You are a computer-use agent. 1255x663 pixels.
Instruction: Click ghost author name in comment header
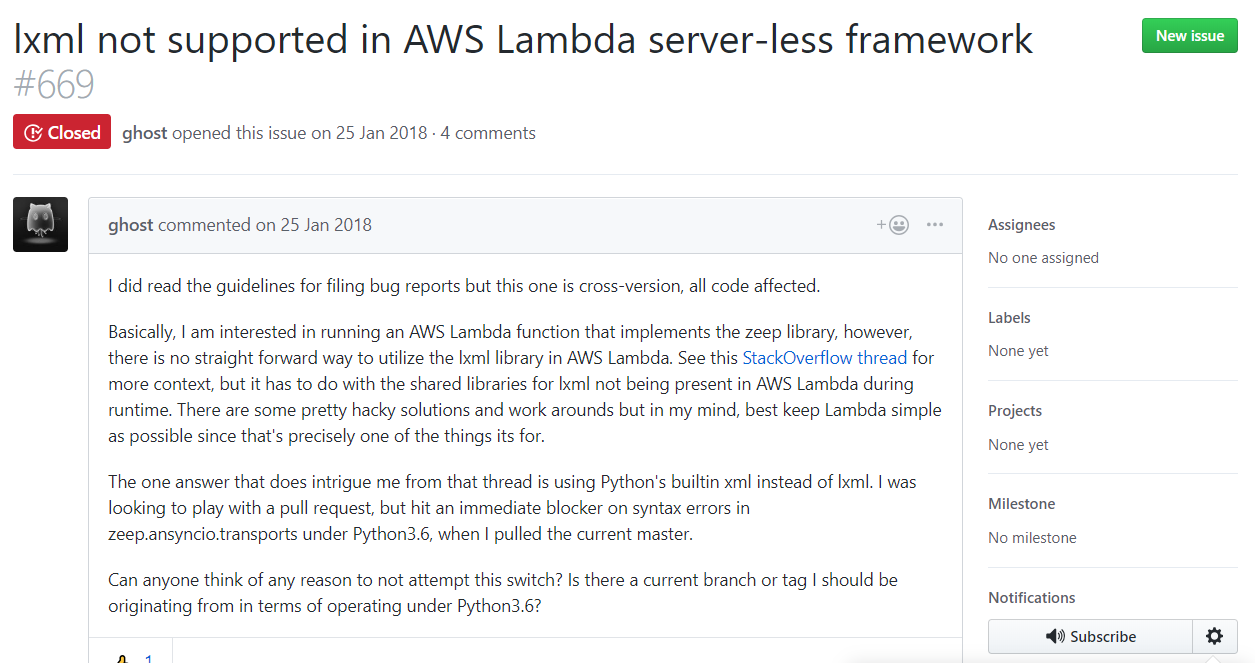tap(131, 225)
